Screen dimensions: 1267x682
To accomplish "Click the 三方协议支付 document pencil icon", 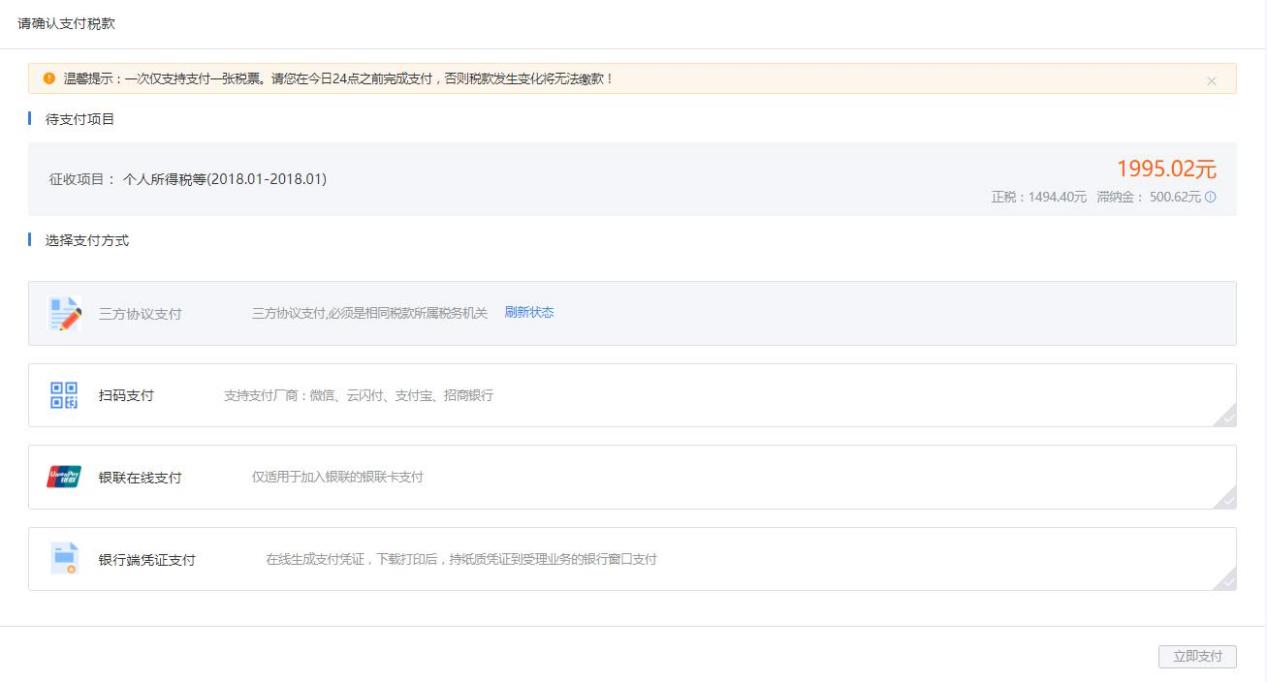I will 65,313.
